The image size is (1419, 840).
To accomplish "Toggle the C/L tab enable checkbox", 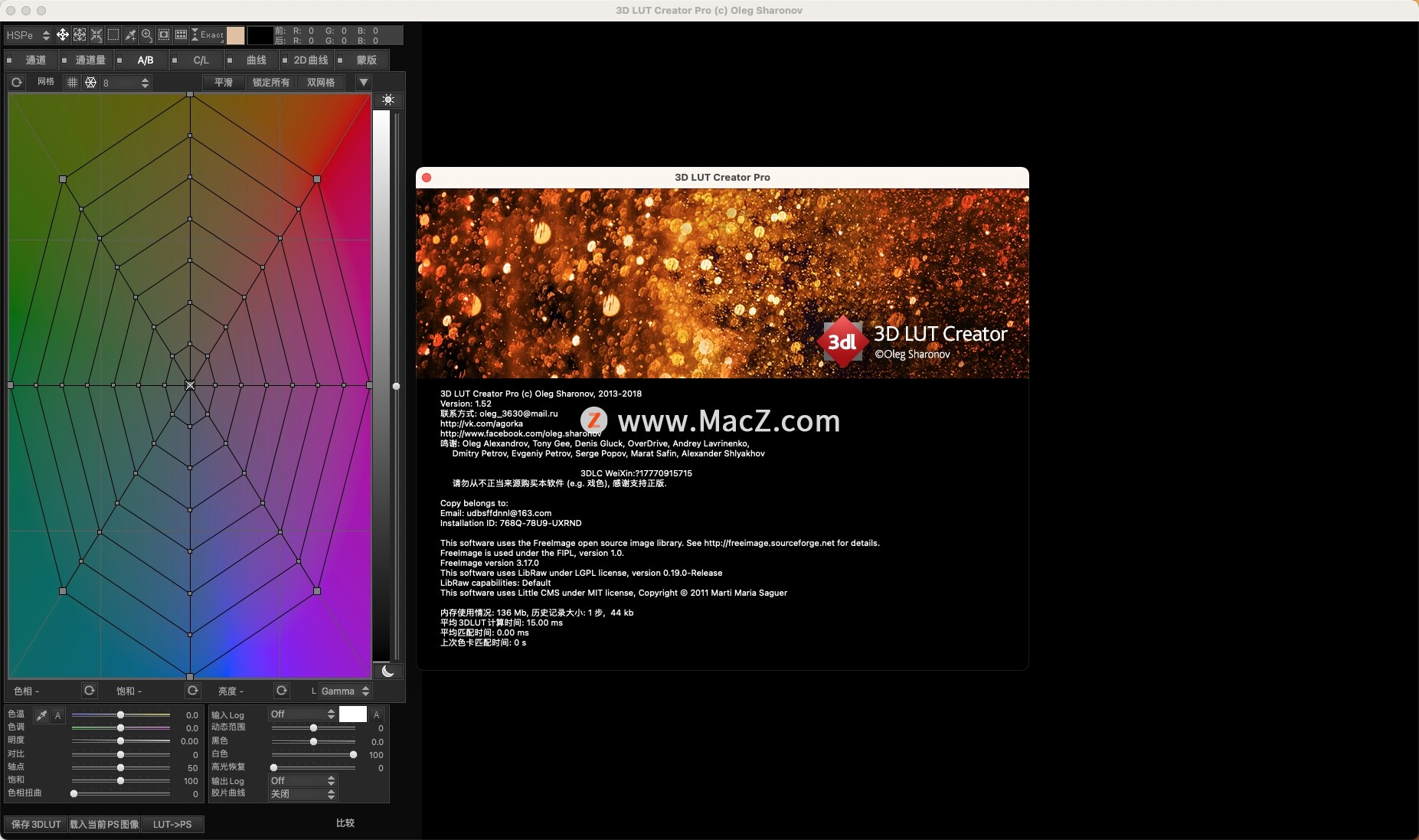I will click(x=175, y=60).
